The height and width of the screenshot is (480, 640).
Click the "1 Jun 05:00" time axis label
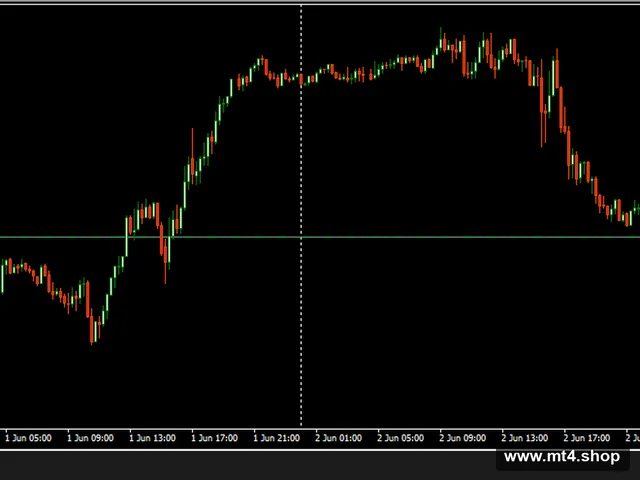(x=28, y=438)
